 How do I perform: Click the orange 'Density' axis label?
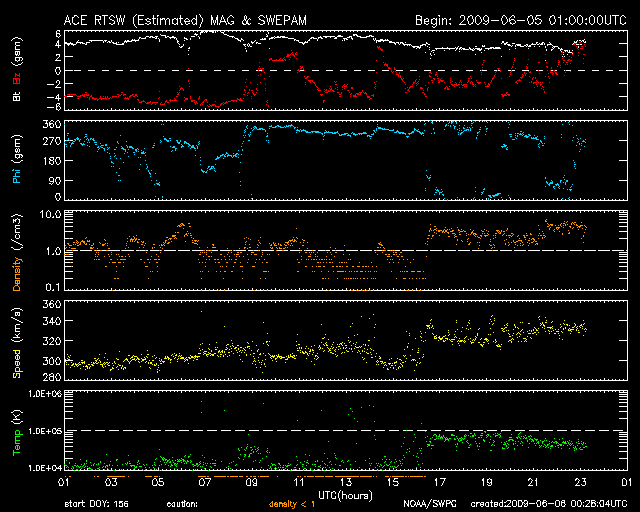[17, 274]
